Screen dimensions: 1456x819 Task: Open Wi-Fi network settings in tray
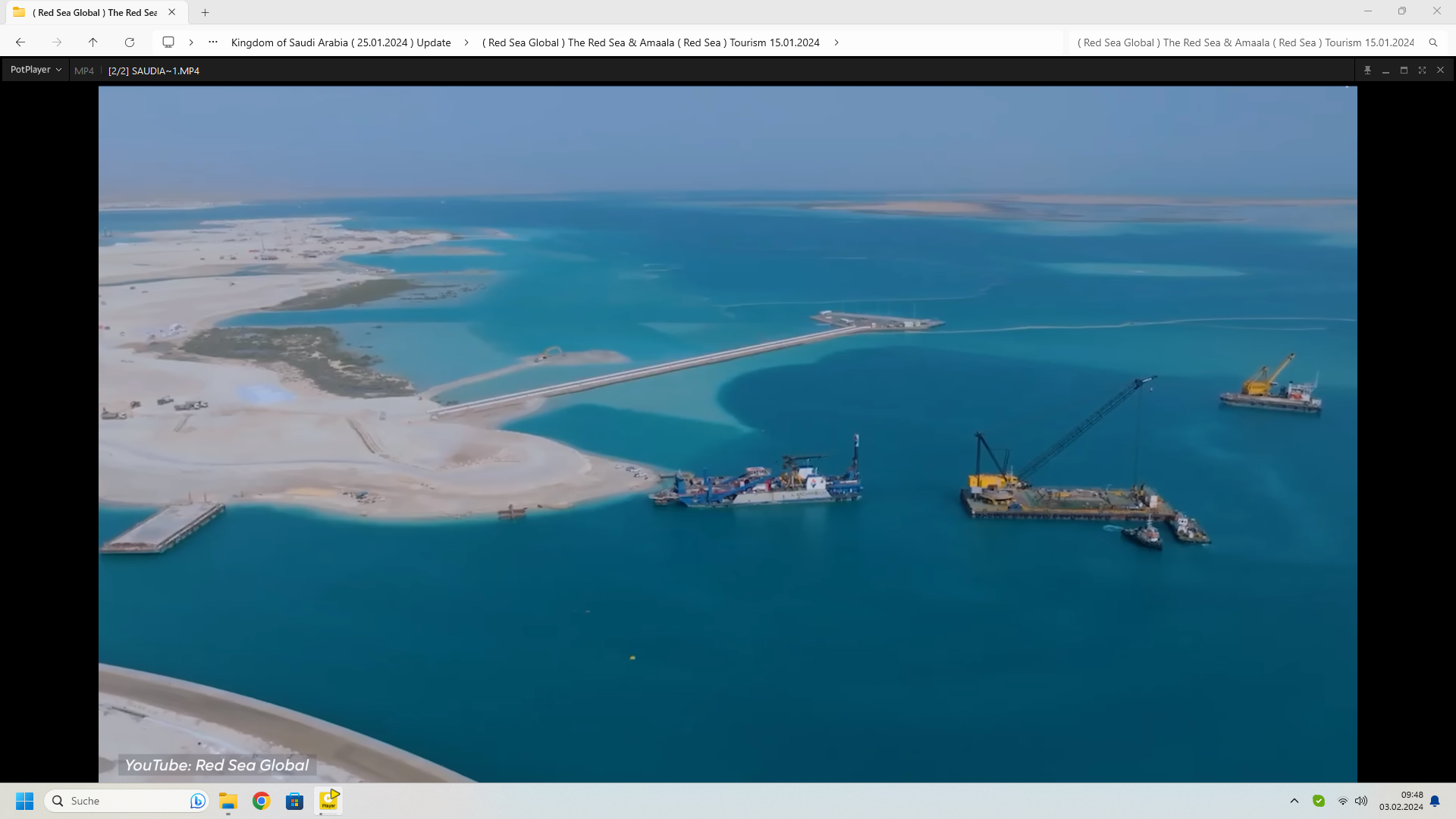pyautogui.click(x=1343, y=801)
